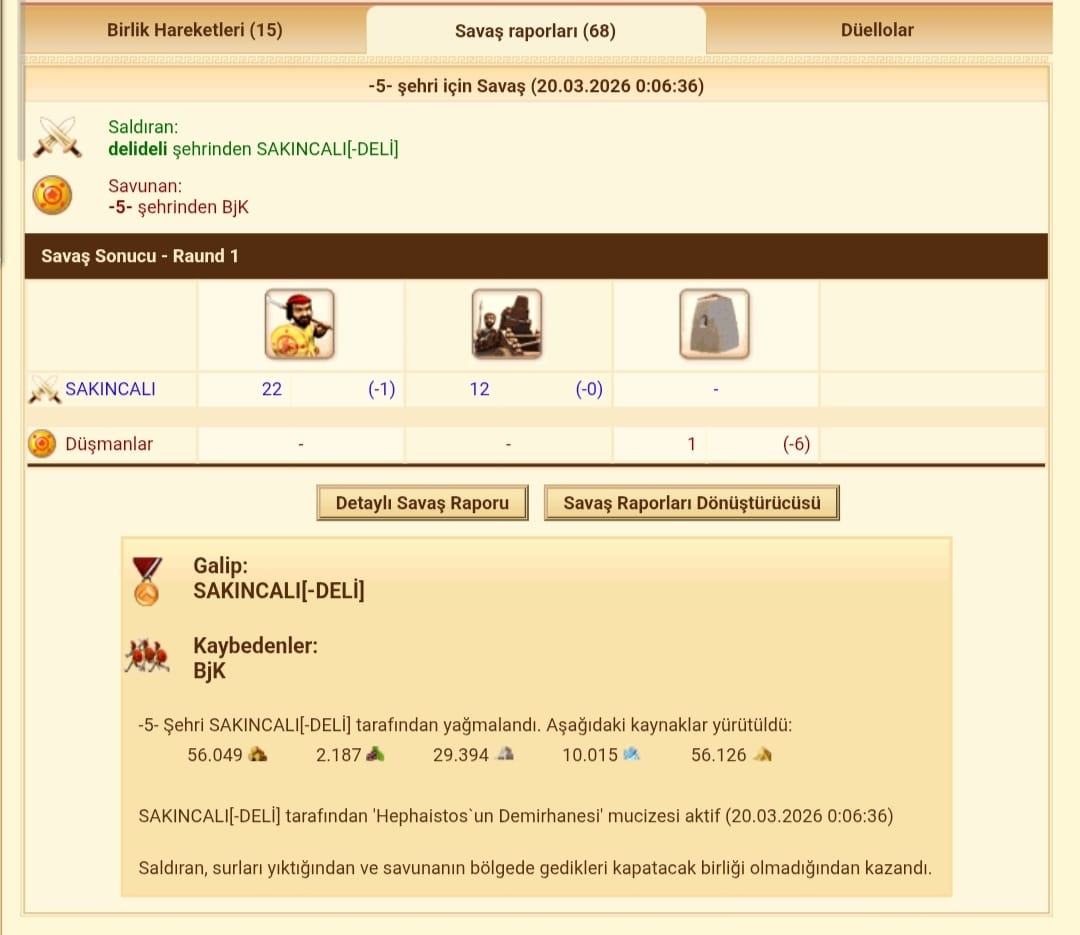Click the wine resource icon after 2.187
1080x935 pixels.
click(375, 754)
